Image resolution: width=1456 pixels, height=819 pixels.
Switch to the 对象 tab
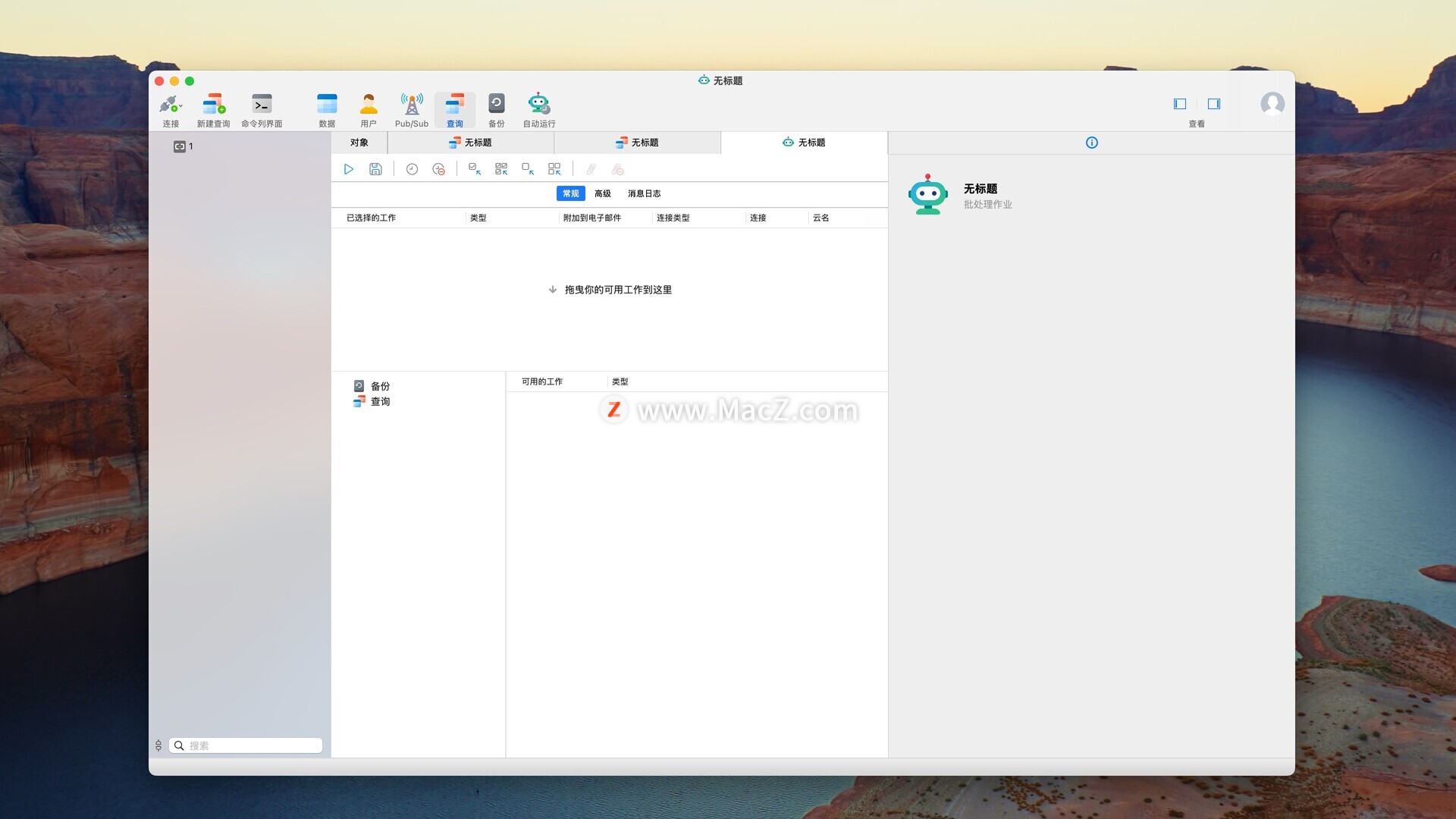pos(359,143)
